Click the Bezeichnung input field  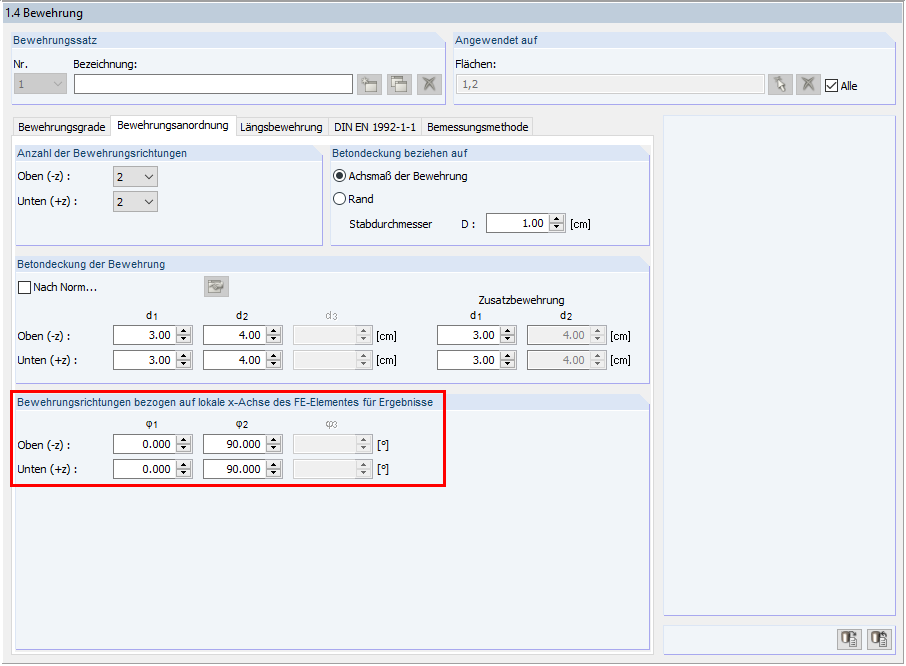coord(212,84)
